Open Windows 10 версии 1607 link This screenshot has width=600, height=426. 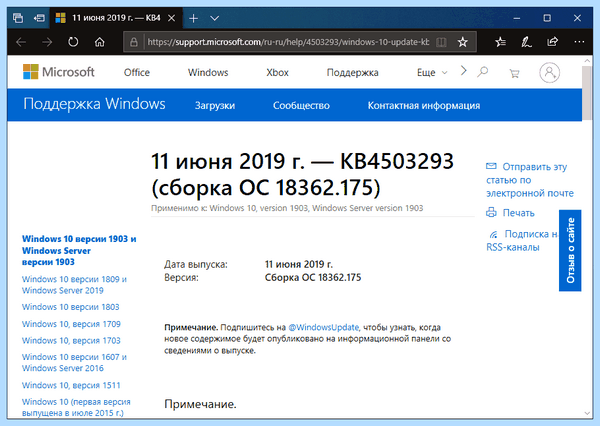click(x=74, y=362)
